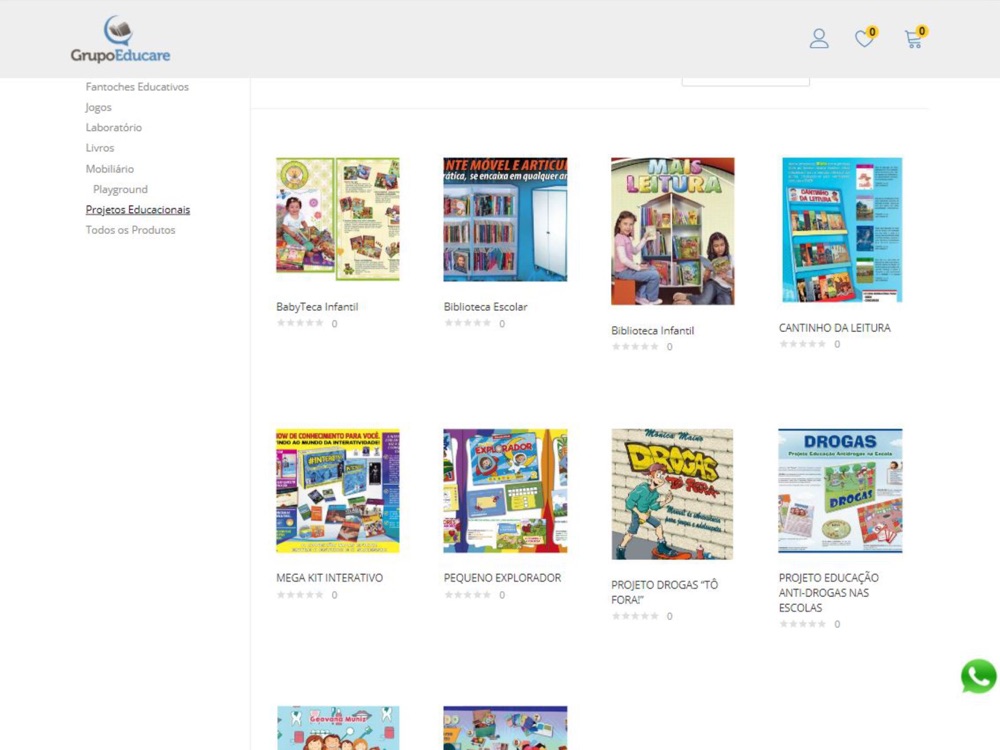This screenshot has height=750, width=1000.
Task: Click PEQUENO EXPLORADOR title link
Action: [503, 578]
